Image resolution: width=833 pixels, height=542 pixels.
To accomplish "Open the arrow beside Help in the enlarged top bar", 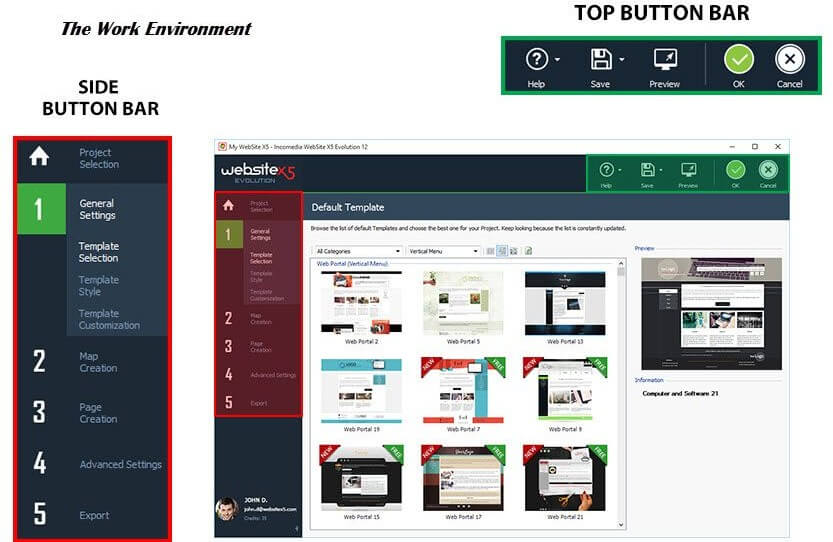I will pos(557,60).
